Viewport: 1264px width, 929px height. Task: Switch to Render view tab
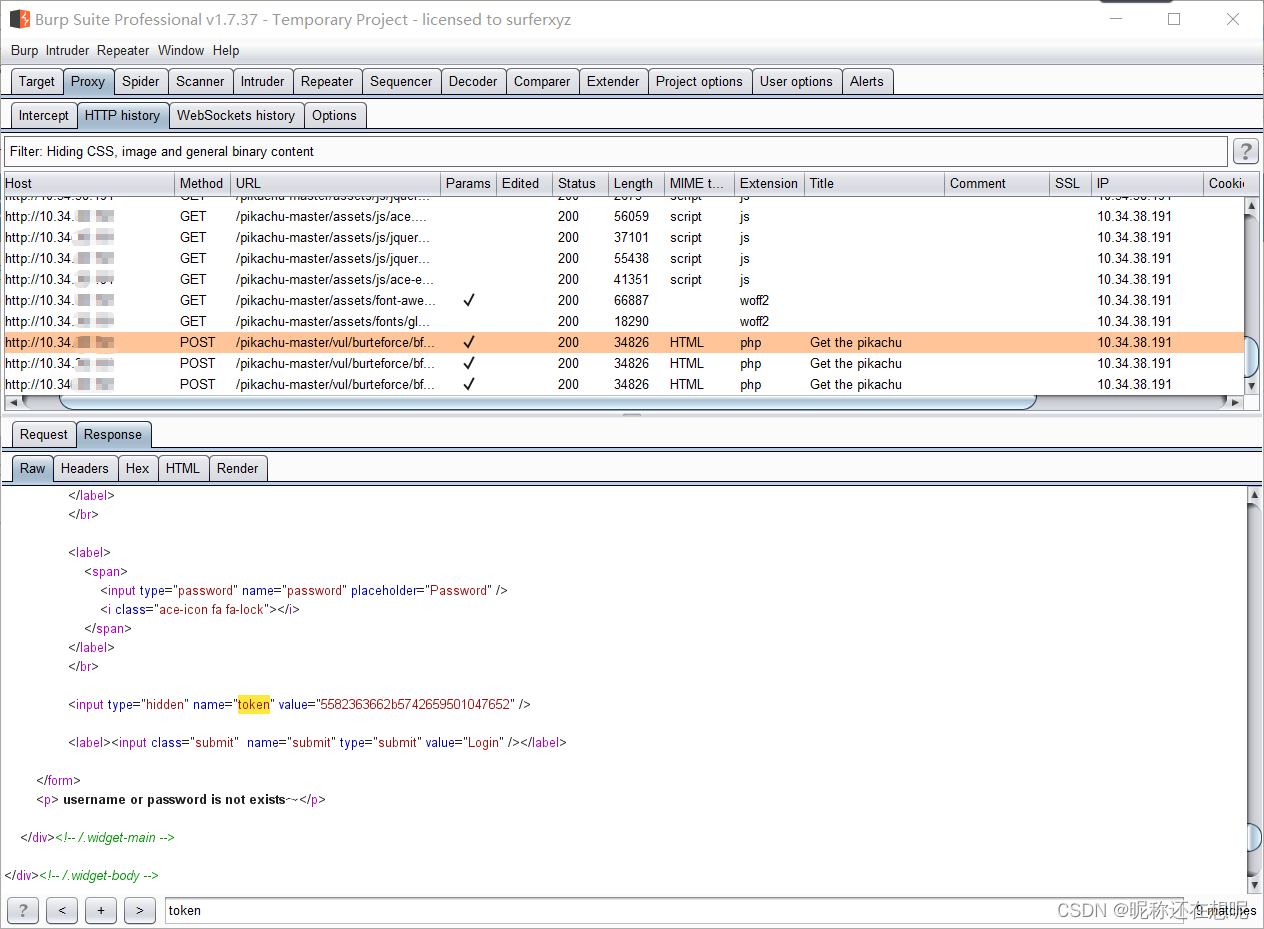pos(238,468)
